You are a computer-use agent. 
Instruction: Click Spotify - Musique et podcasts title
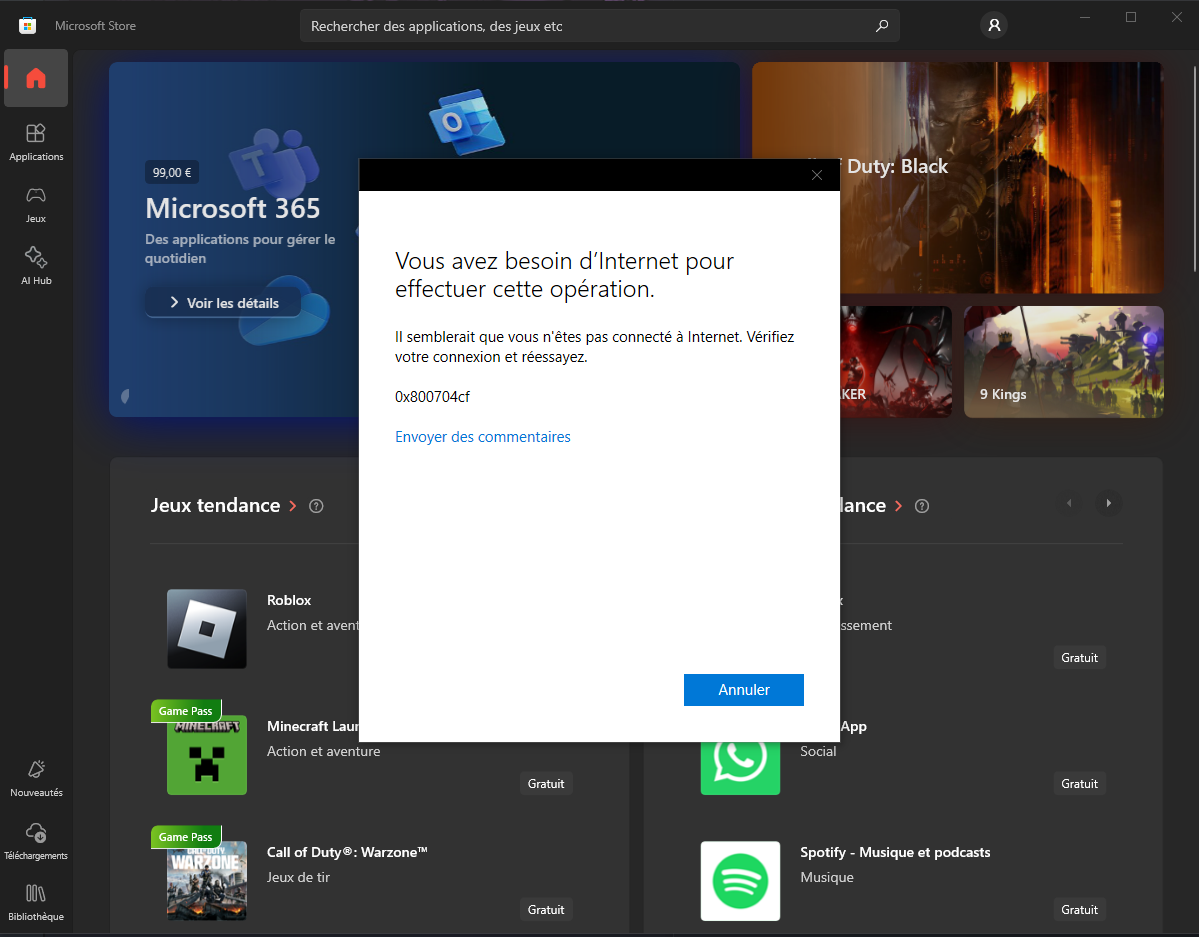(x=895, y=852)
